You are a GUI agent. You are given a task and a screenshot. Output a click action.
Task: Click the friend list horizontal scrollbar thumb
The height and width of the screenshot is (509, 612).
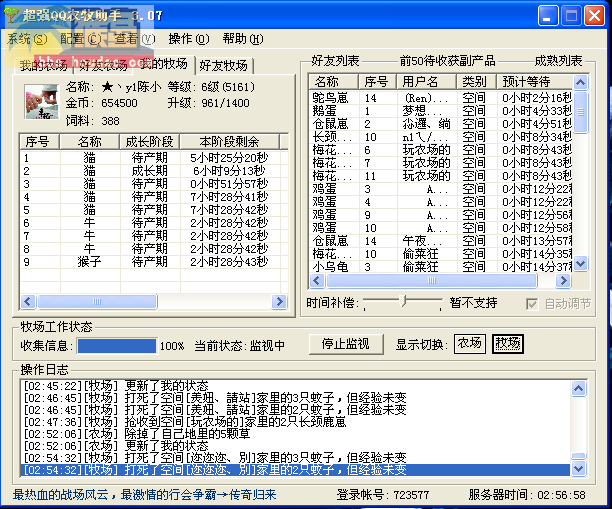coord(432,280)
